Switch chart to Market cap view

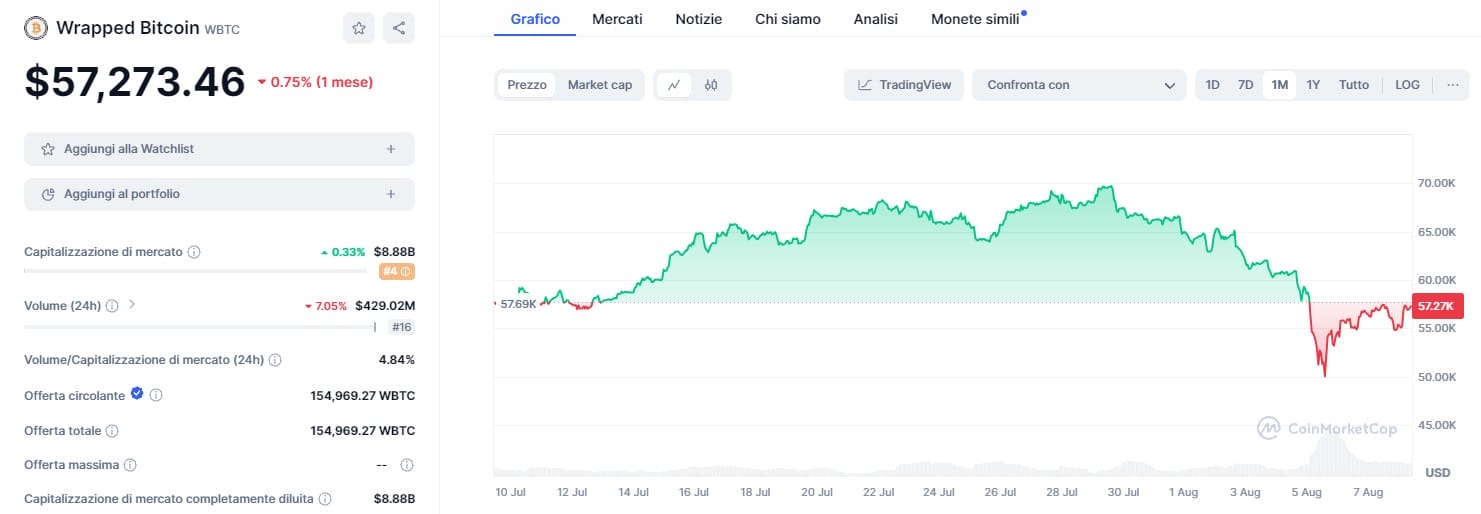600,85
